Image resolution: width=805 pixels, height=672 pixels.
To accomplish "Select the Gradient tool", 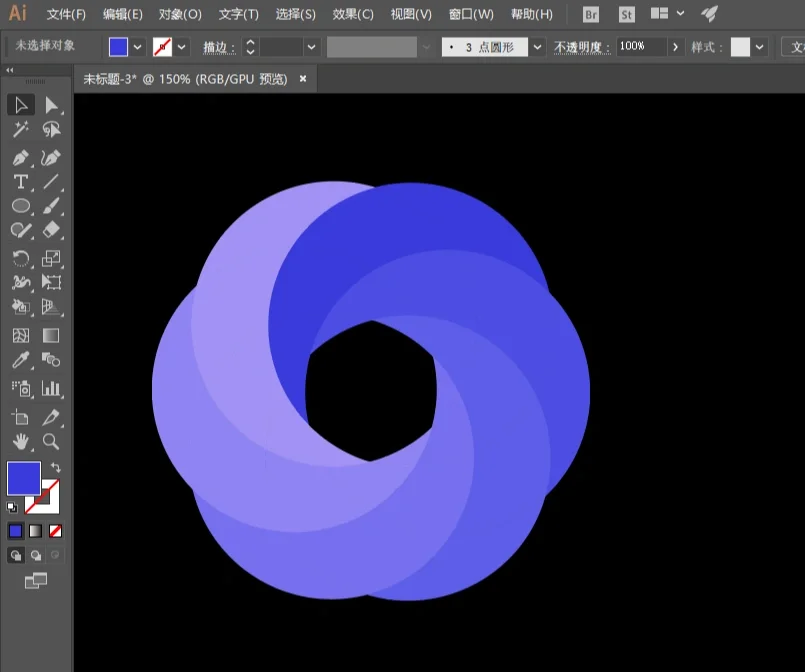I will pos(51,336).
